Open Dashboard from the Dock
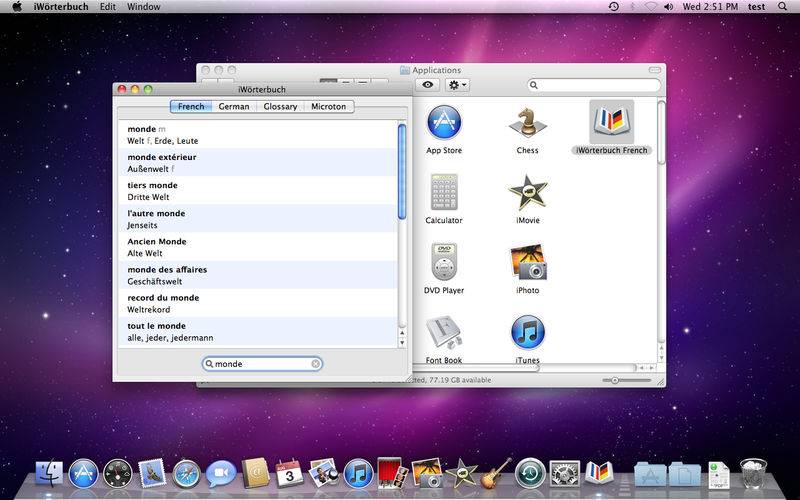This screenshot has width=800, height=500. (118, 473)
